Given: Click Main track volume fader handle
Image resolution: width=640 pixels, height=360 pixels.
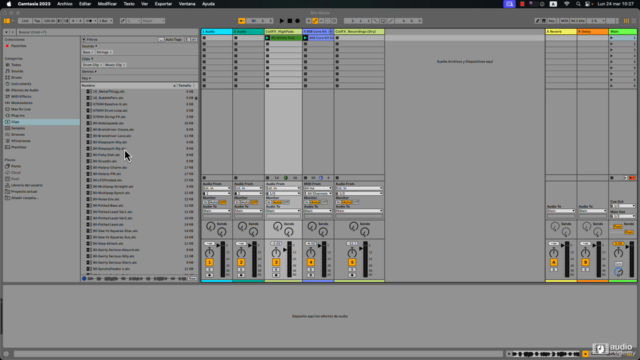Looking at the screenshot, I should click(627, 247).
